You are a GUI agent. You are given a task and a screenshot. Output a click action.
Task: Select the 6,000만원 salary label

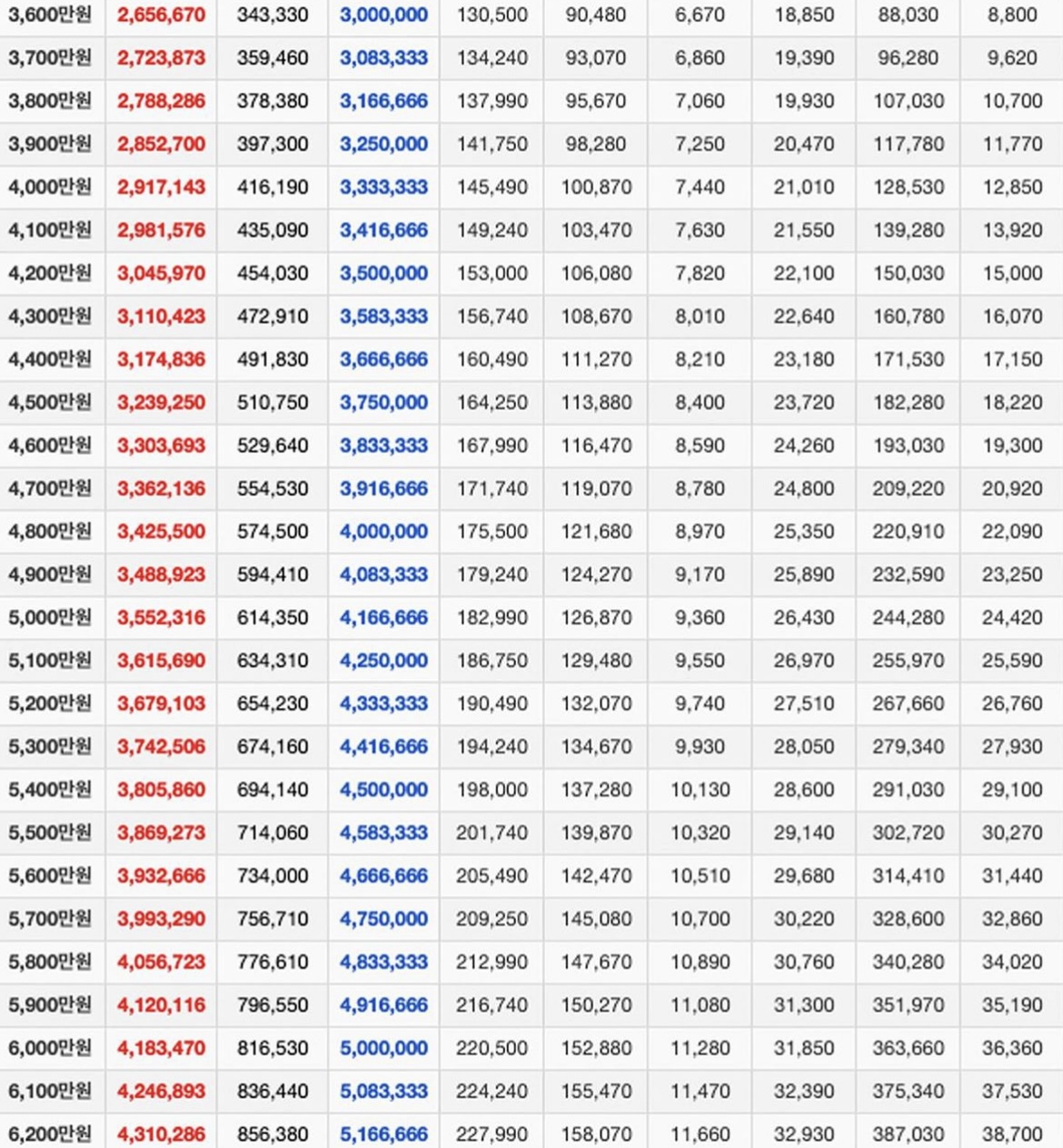tap(50, 1048)
